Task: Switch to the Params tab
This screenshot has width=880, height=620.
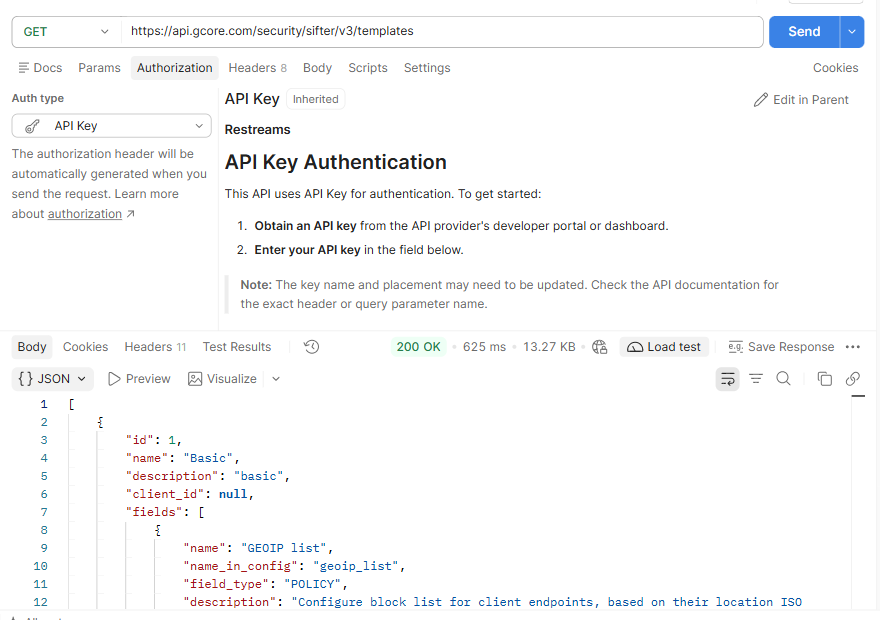Action: pyautogui.click(x=99, y=68)
